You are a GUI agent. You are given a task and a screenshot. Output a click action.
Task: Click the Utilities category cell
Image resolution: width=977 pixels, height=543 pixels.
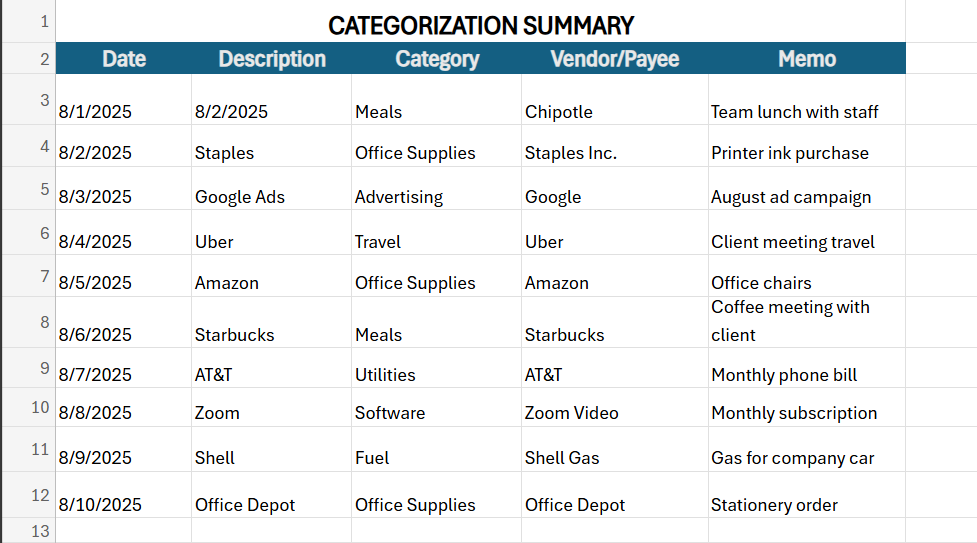coord(385,375)
